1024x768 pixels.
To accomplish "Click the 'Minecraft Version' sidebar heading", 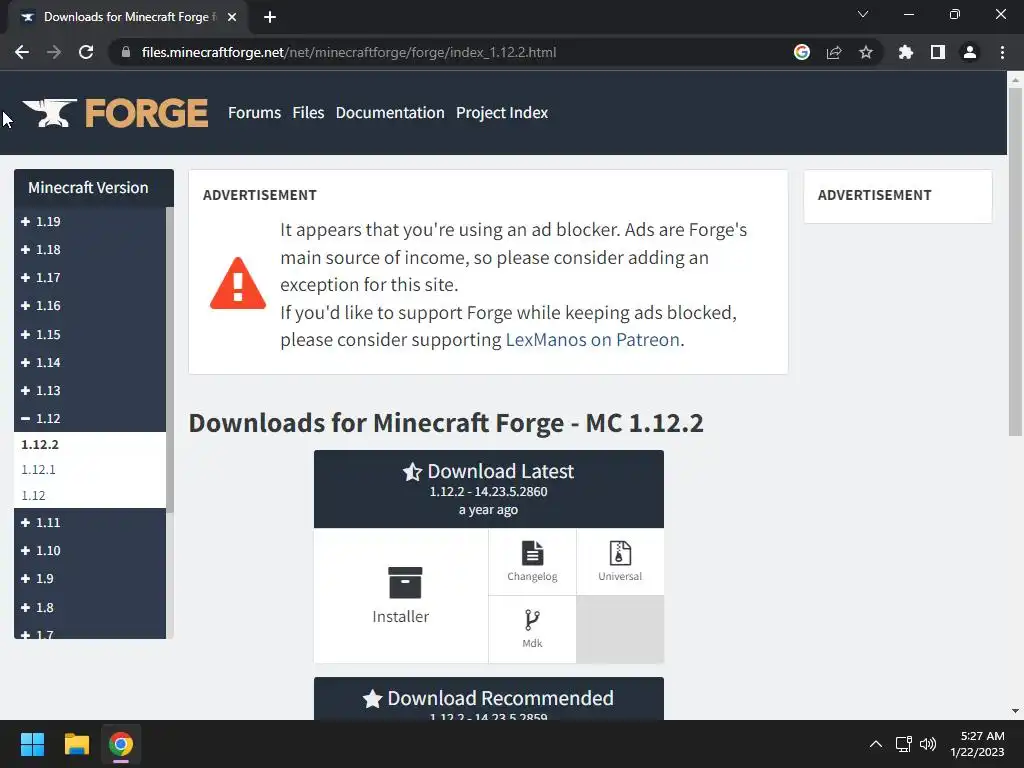I will 88,188.
